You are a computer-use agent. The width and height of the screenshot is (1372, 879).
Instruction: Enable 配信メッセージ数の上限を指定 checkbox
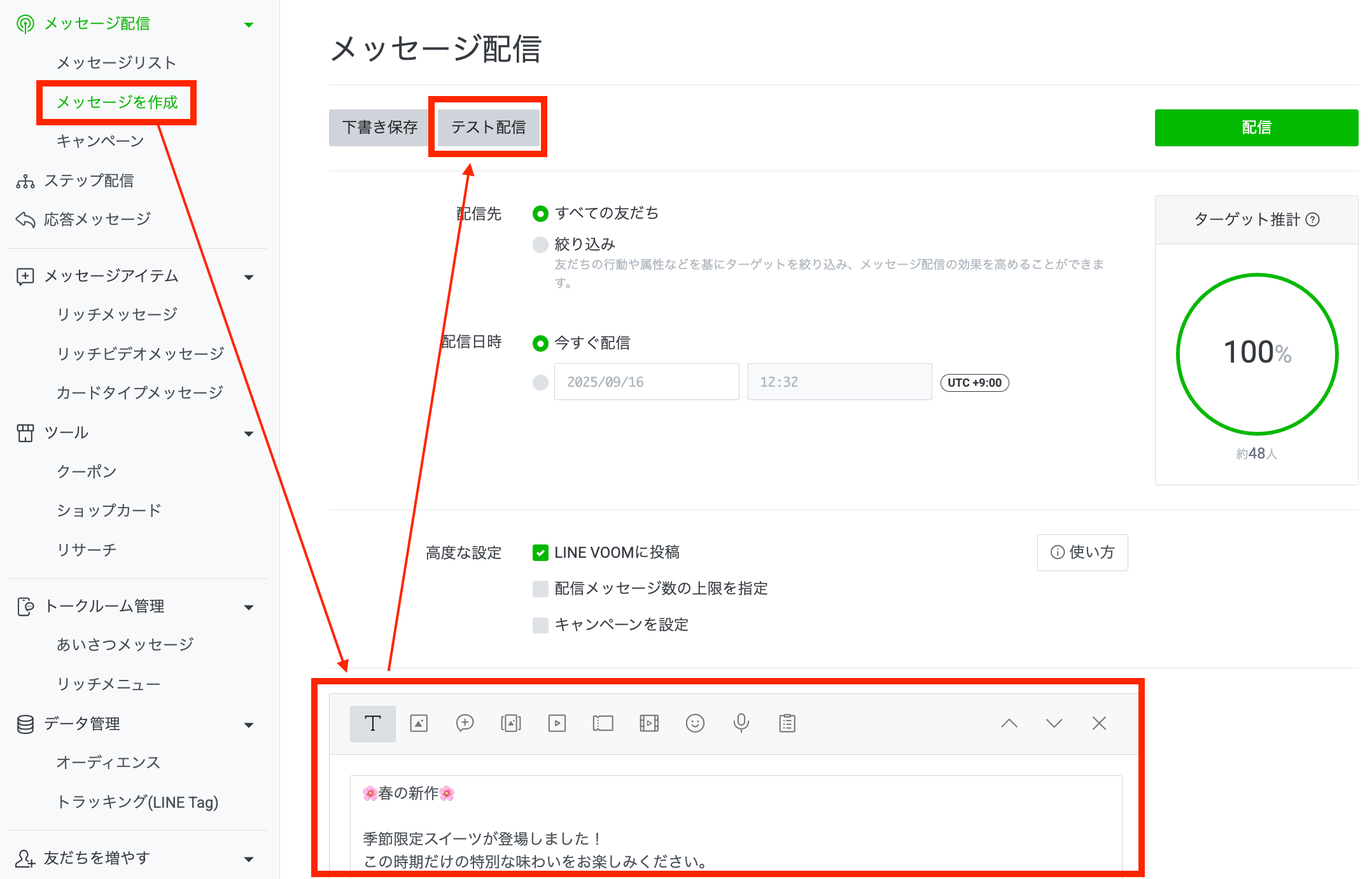540,589
